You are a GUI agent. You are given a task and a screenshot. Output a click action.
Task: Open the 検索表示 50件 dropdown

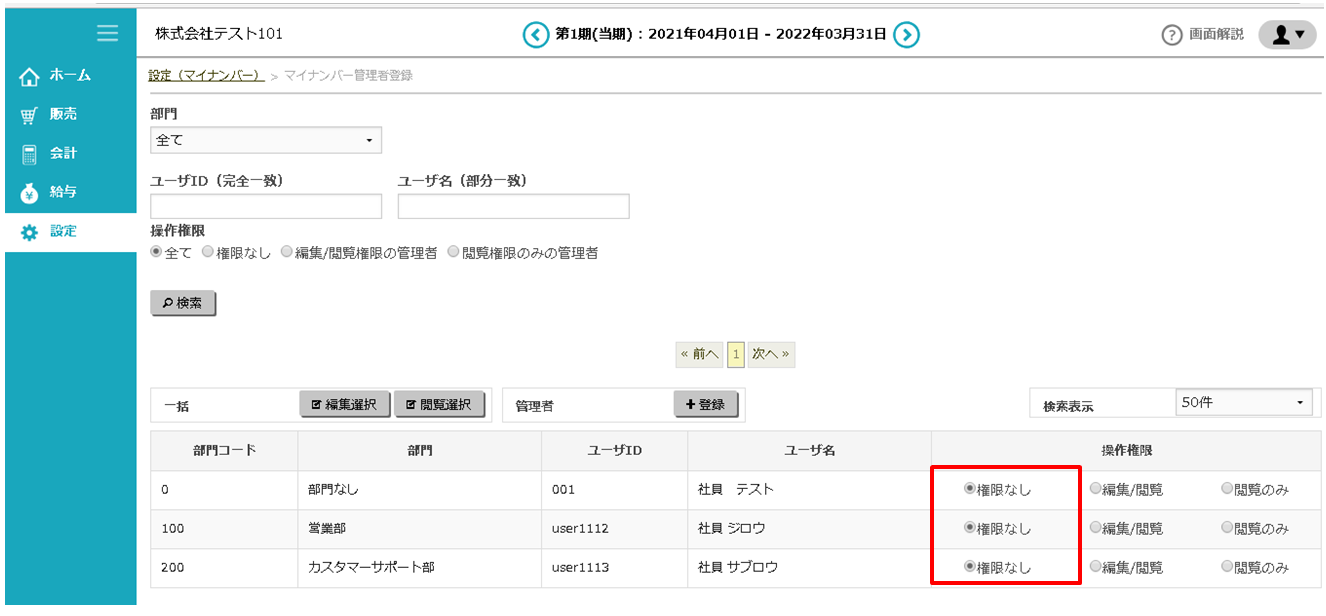1244,403
